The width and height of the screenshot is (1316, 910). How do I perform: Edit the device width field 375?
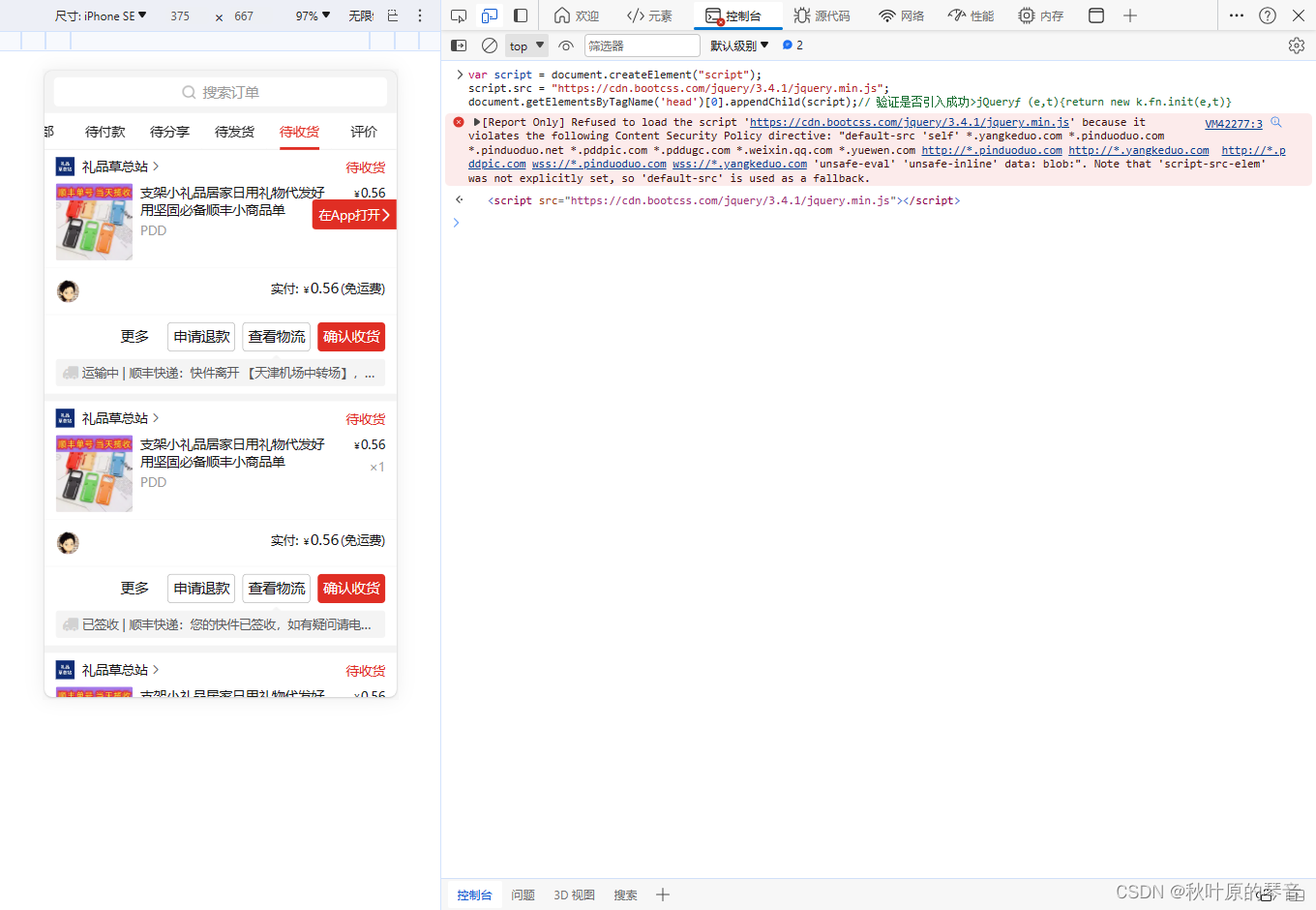(x=181, y=16)
